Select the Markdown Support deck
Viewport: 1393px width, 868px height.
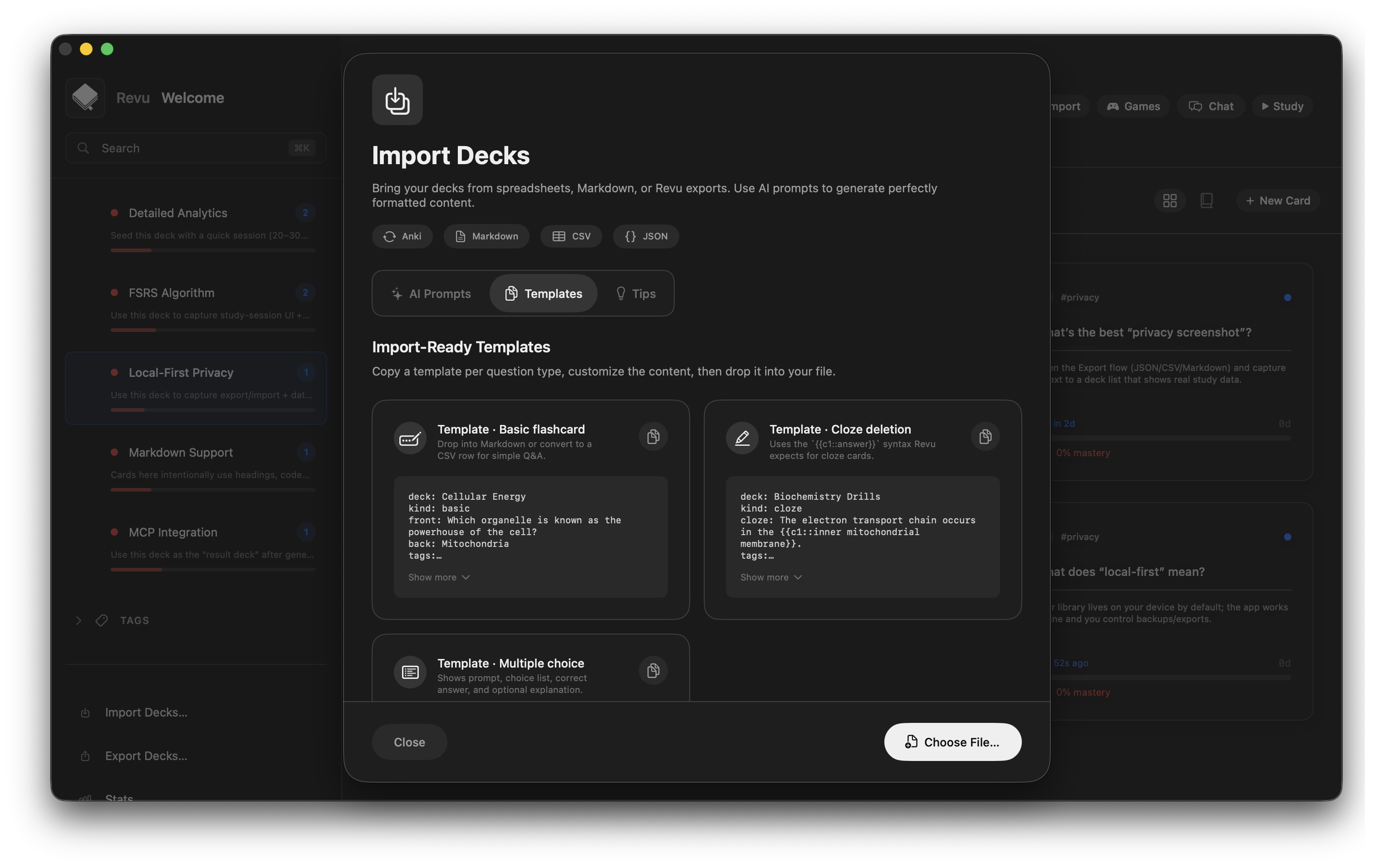coord(196,468)
